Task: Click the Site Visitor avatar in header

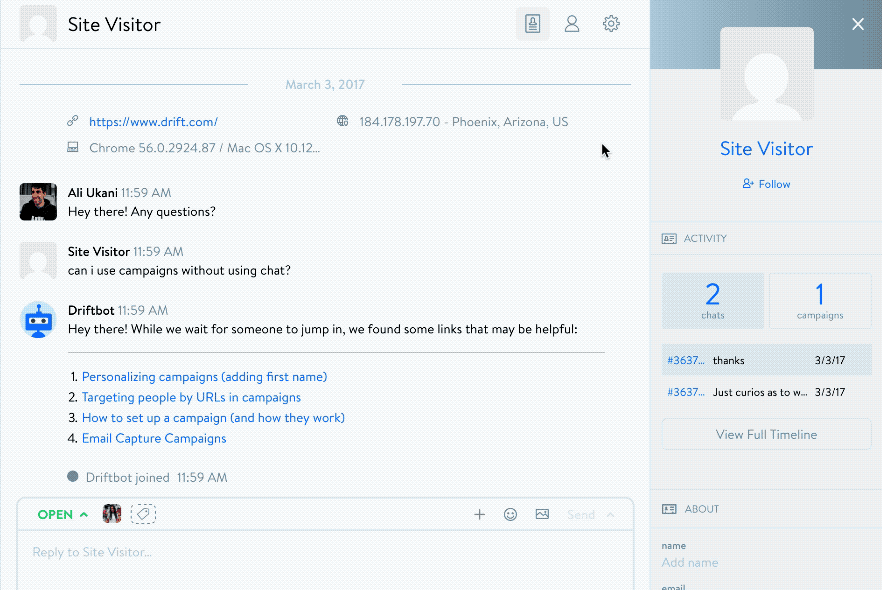Action: 38,24
